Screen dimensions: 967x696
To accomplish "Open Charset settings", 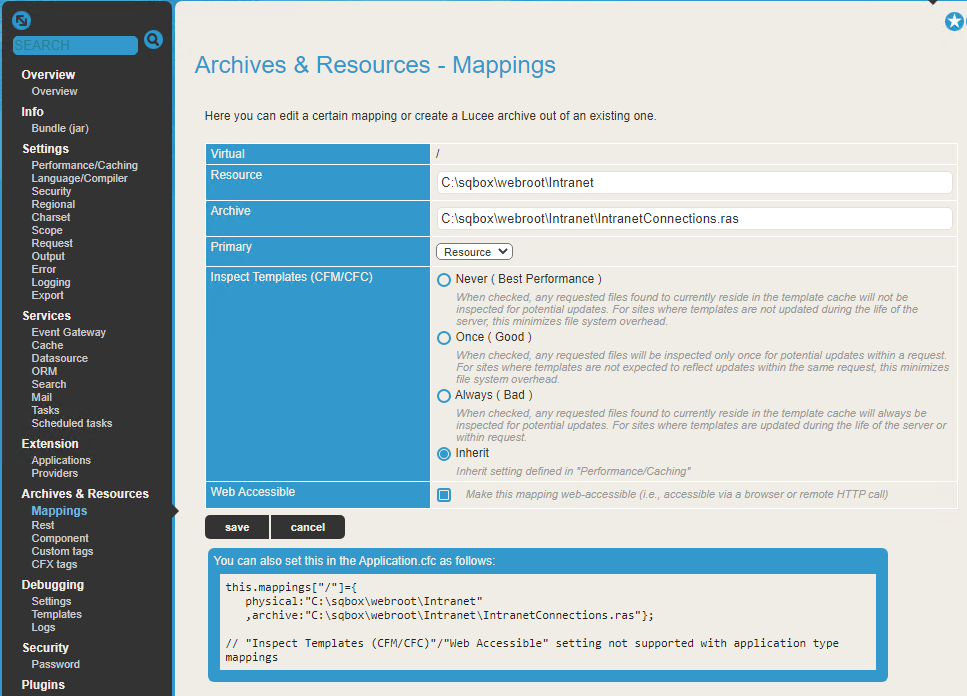I will [51, 217].
